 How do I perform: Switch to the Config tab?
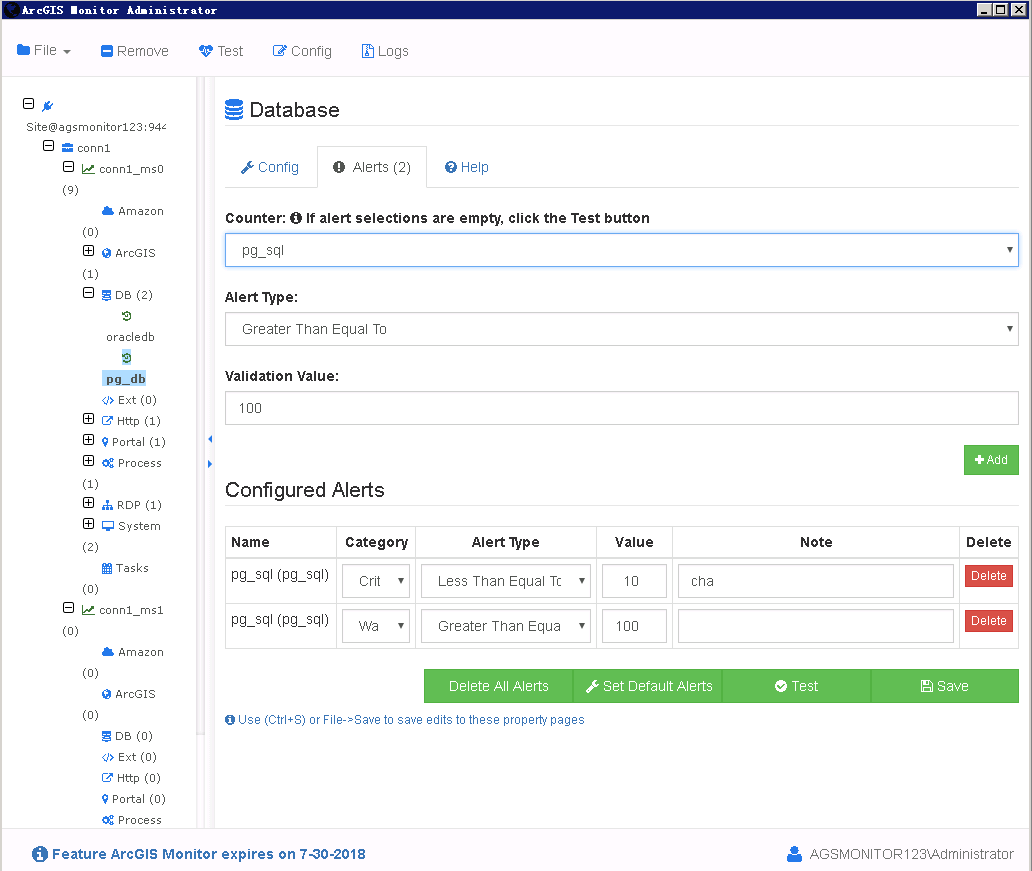(x=270, y=167)
